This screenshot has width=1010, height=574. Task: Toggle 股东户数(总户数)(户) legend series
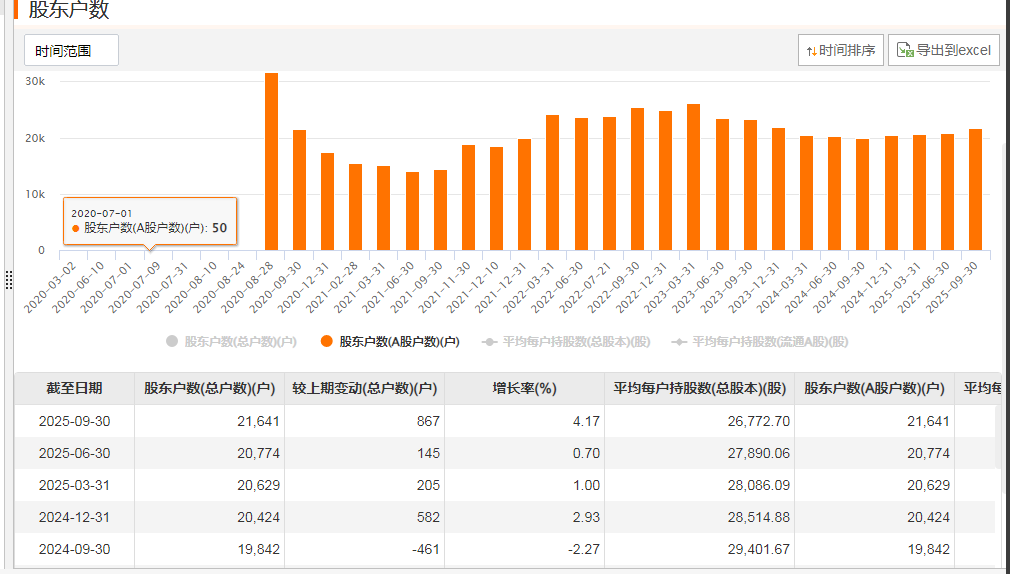[231, 341]
